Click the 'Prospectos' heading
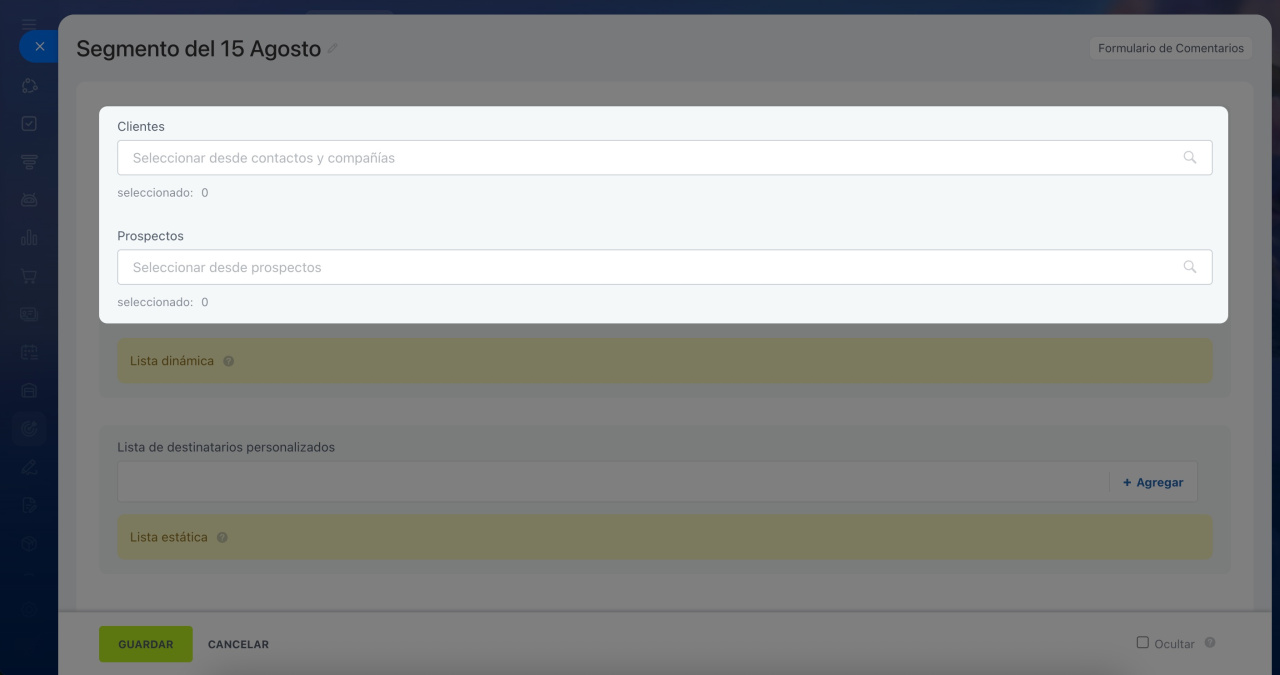 [x=151, y=236]
